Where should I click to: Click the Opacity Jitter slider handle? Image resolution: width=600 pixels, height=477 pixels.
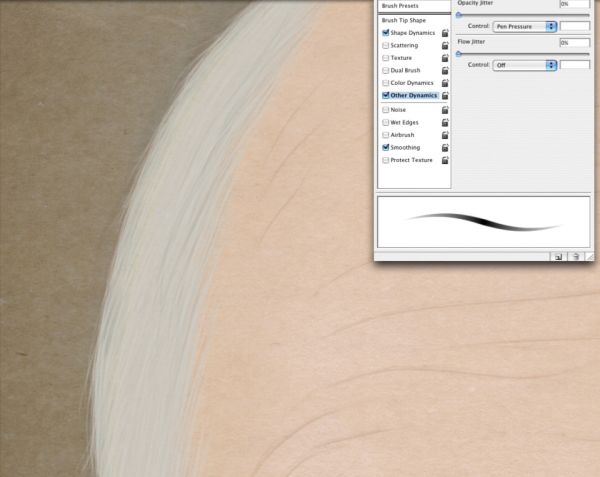point(458,15)
